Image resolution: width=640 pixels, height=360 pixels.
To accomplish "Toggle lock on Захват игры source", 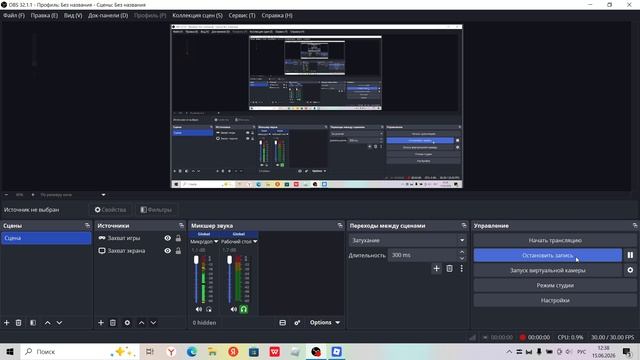I will 178,238.
